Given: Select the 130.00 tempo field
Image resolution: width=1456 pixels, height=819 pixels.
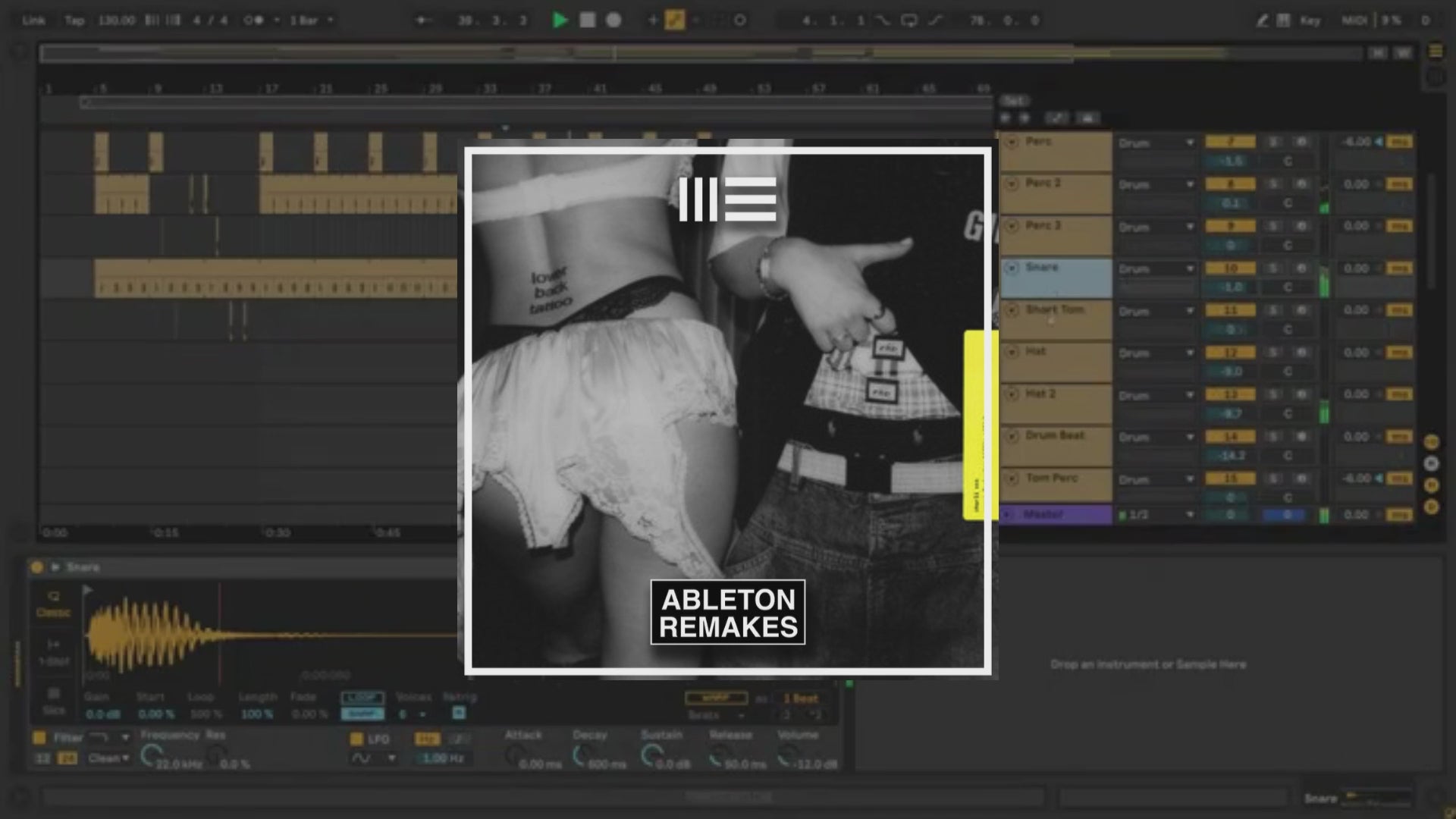Looking at the screenshot, I should coord(116,20).
